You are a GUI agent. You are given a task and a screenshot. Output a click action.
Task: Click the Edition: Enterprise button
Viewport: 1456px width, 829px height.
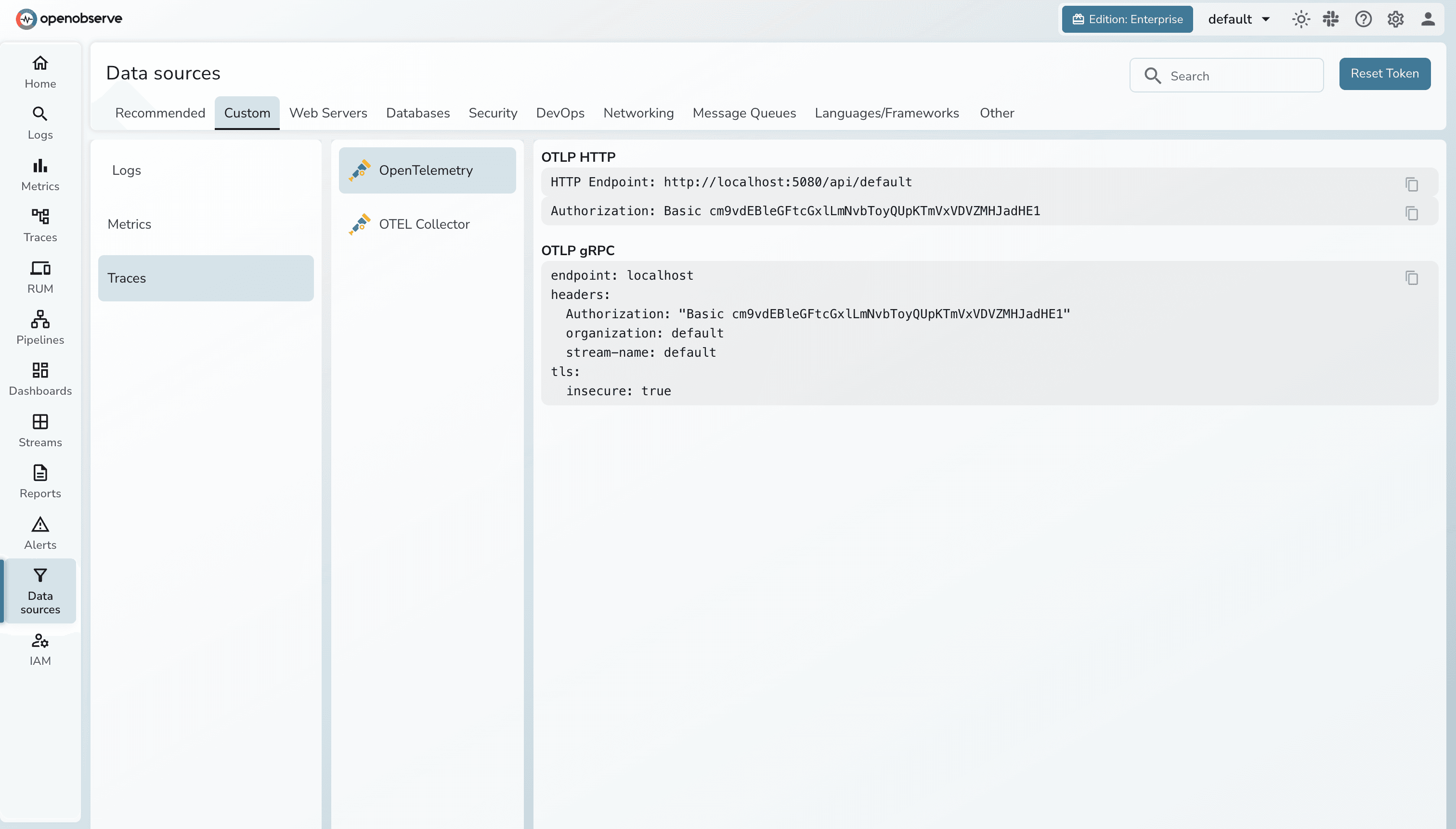1127,19
